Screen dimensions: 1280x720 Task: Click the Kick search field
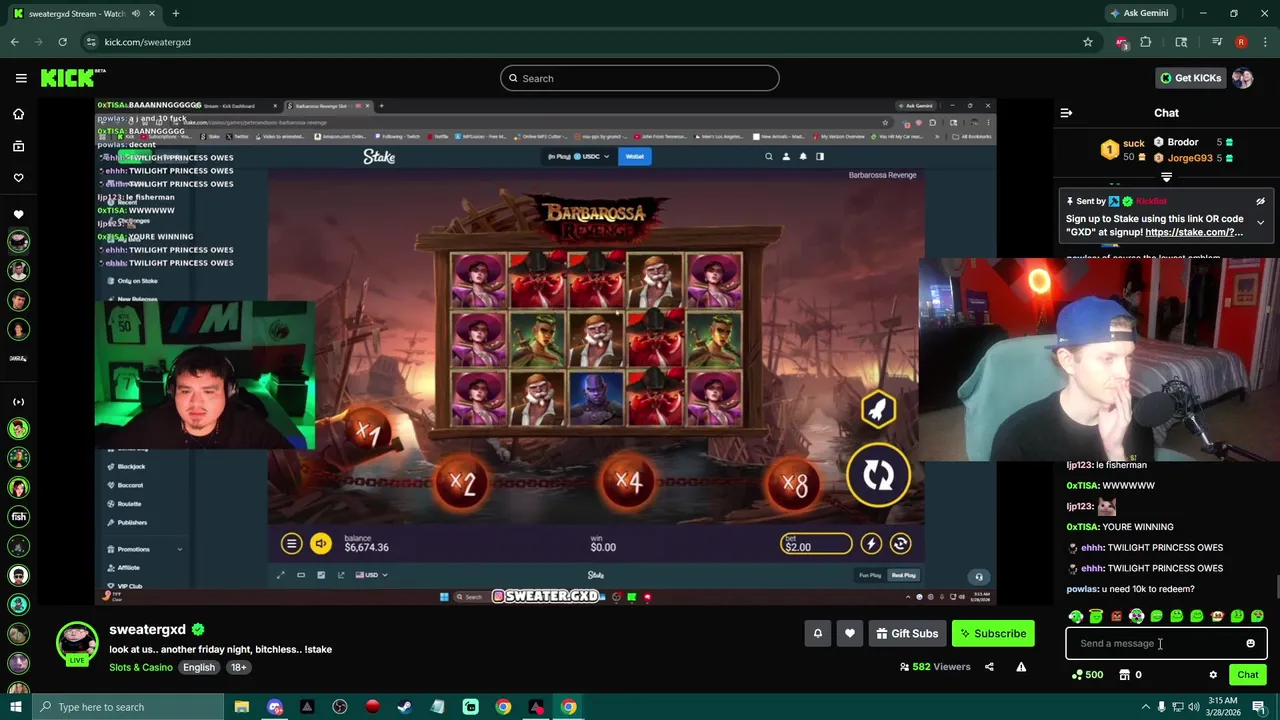point(640,78)
